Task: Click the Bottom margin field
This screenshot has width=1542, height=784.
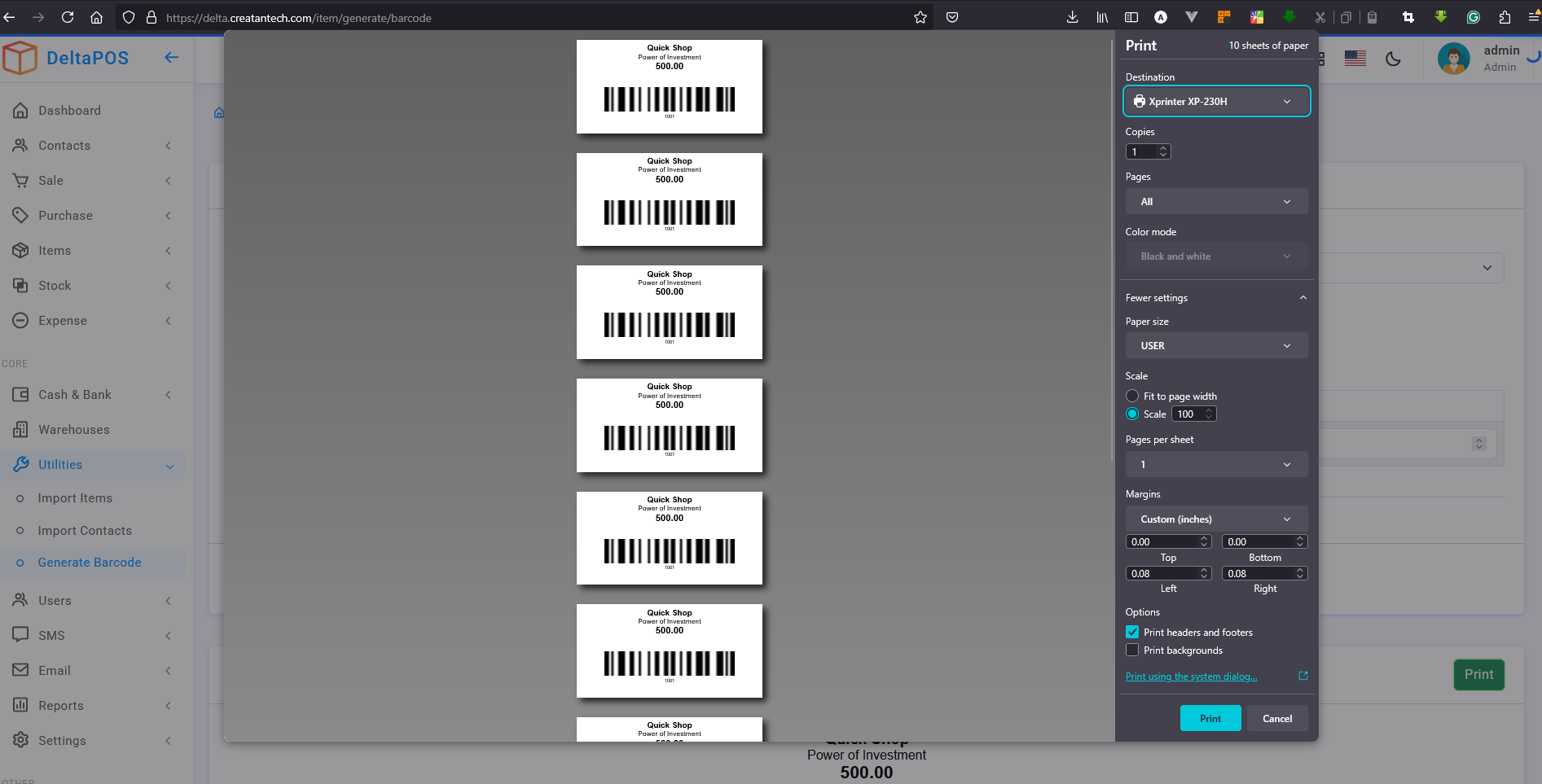Action: point(1264,541)
